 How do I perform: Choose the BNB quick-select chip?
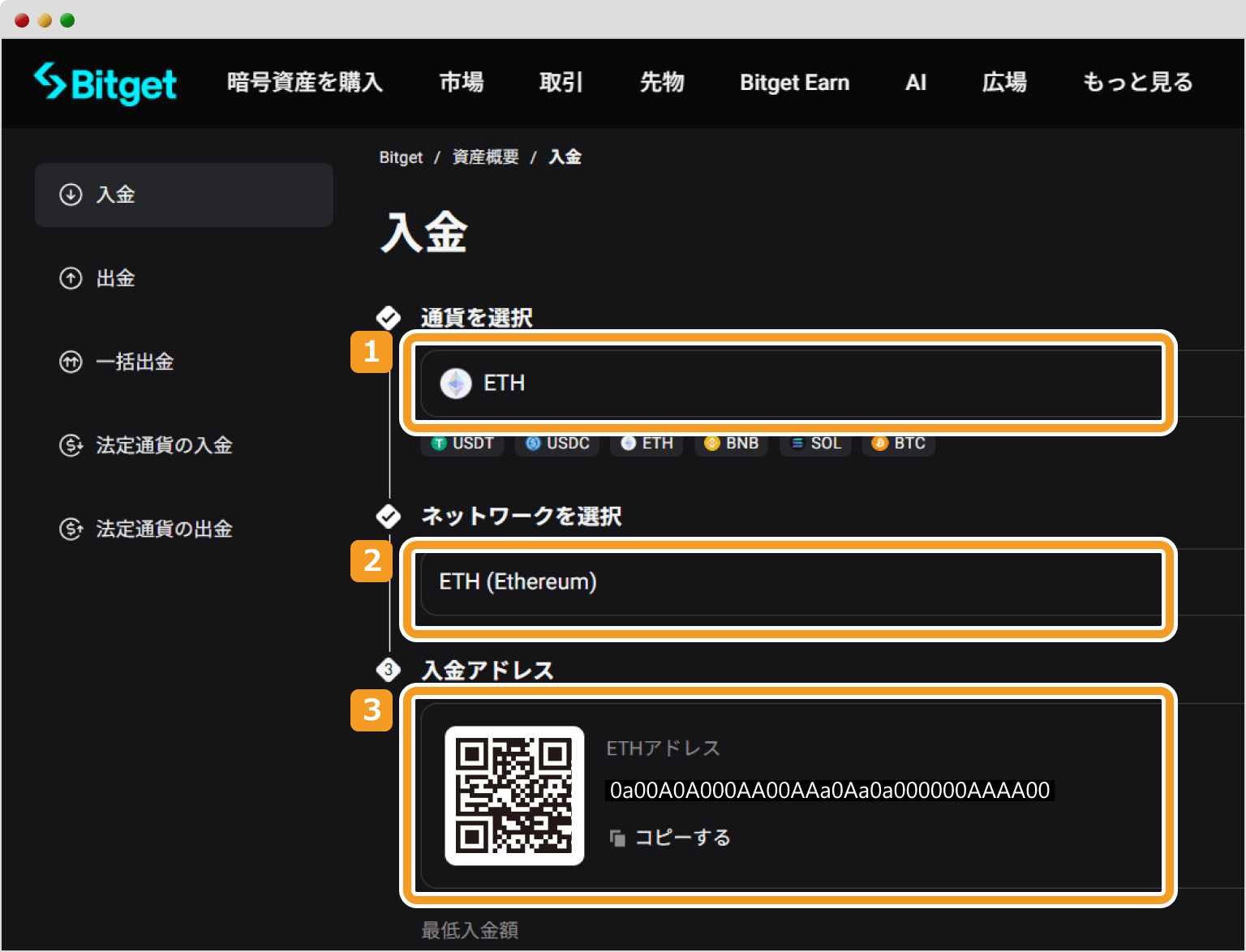click(x=731, y=443)
